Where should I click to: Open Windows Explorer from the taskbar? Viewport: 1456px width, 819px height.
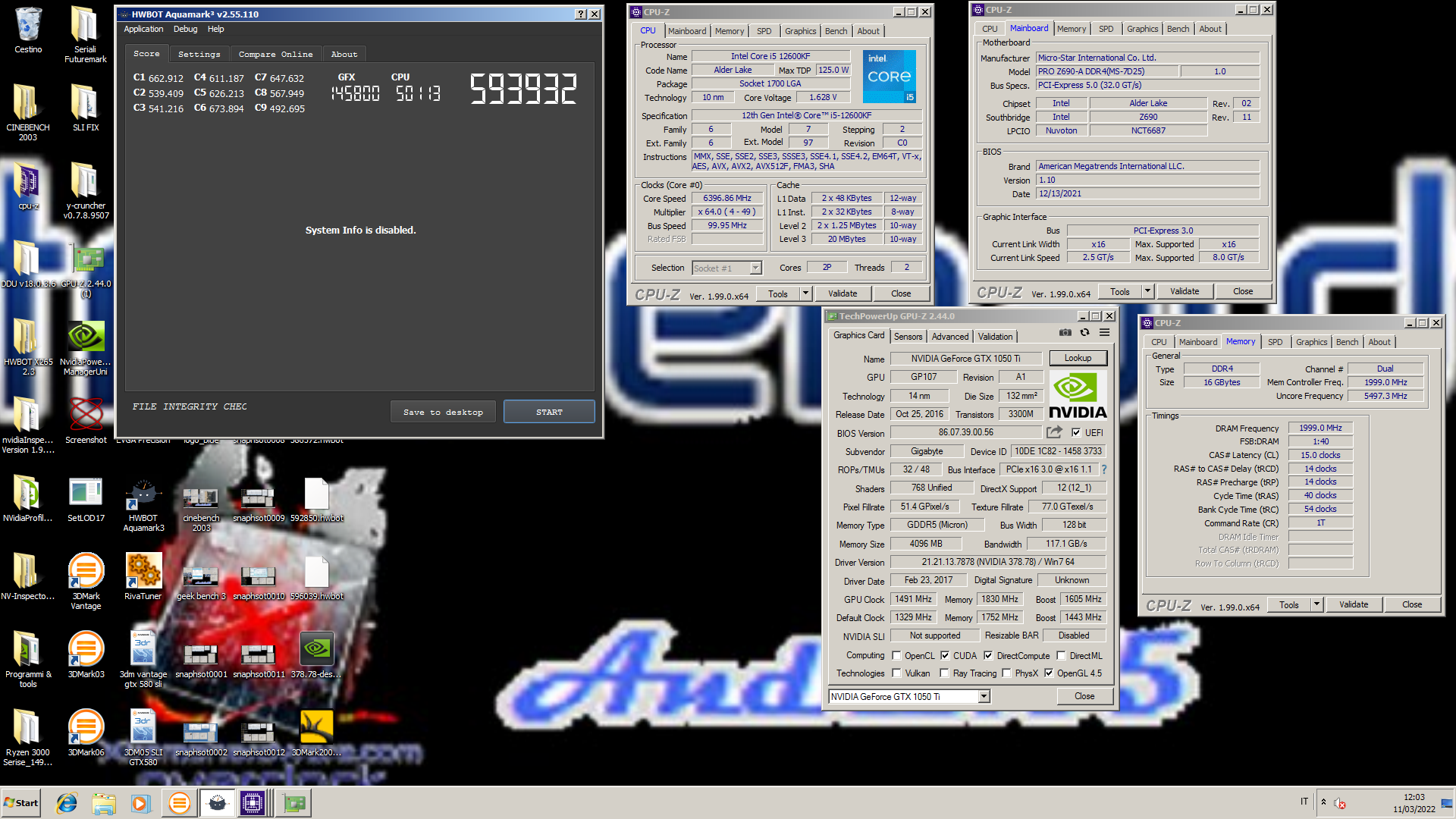[x=104, y=803]
